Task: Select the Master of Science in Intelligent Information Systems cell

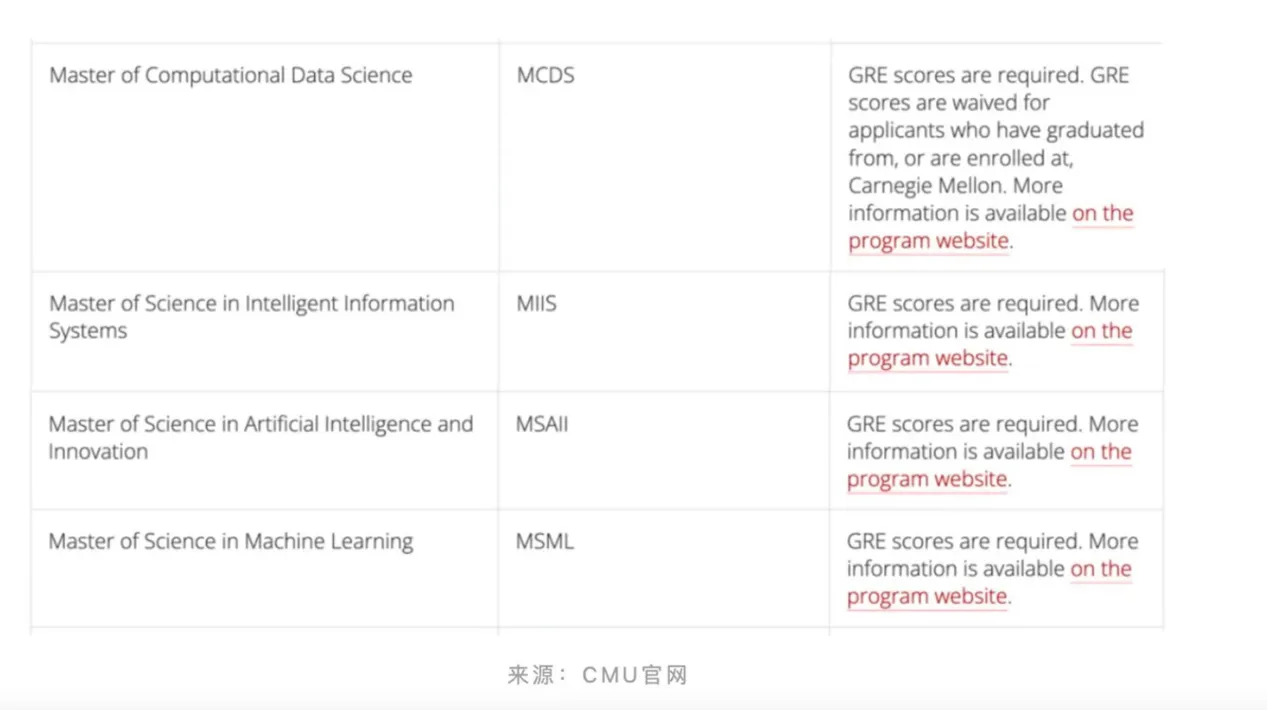Action: [251, 316]
